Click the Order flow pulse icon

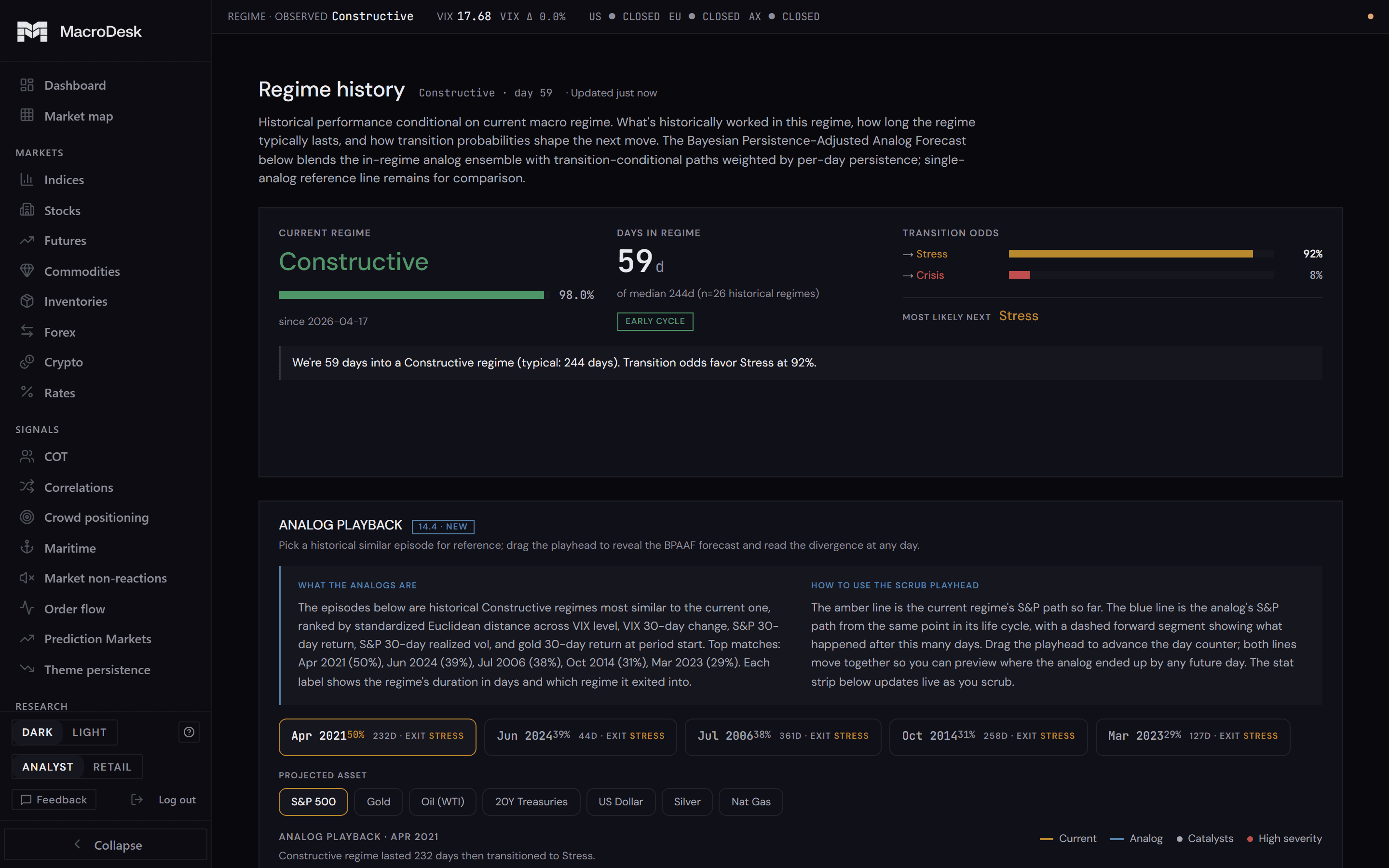[x=27, y=608]
